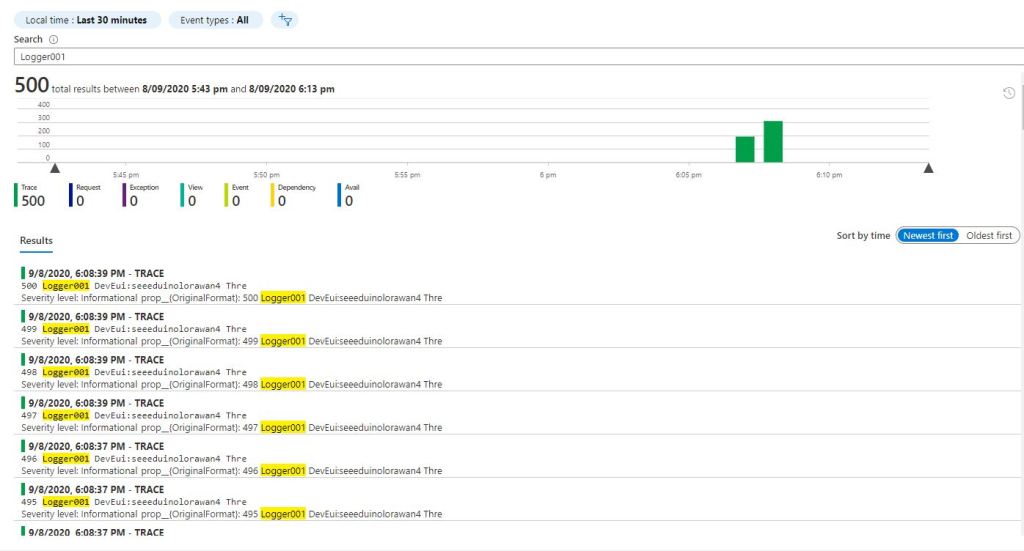This screenshot has width=1024, height=551.
Task: Click the history reset icon near chart
Action: pyautogui.click(x=1009, y=93)
